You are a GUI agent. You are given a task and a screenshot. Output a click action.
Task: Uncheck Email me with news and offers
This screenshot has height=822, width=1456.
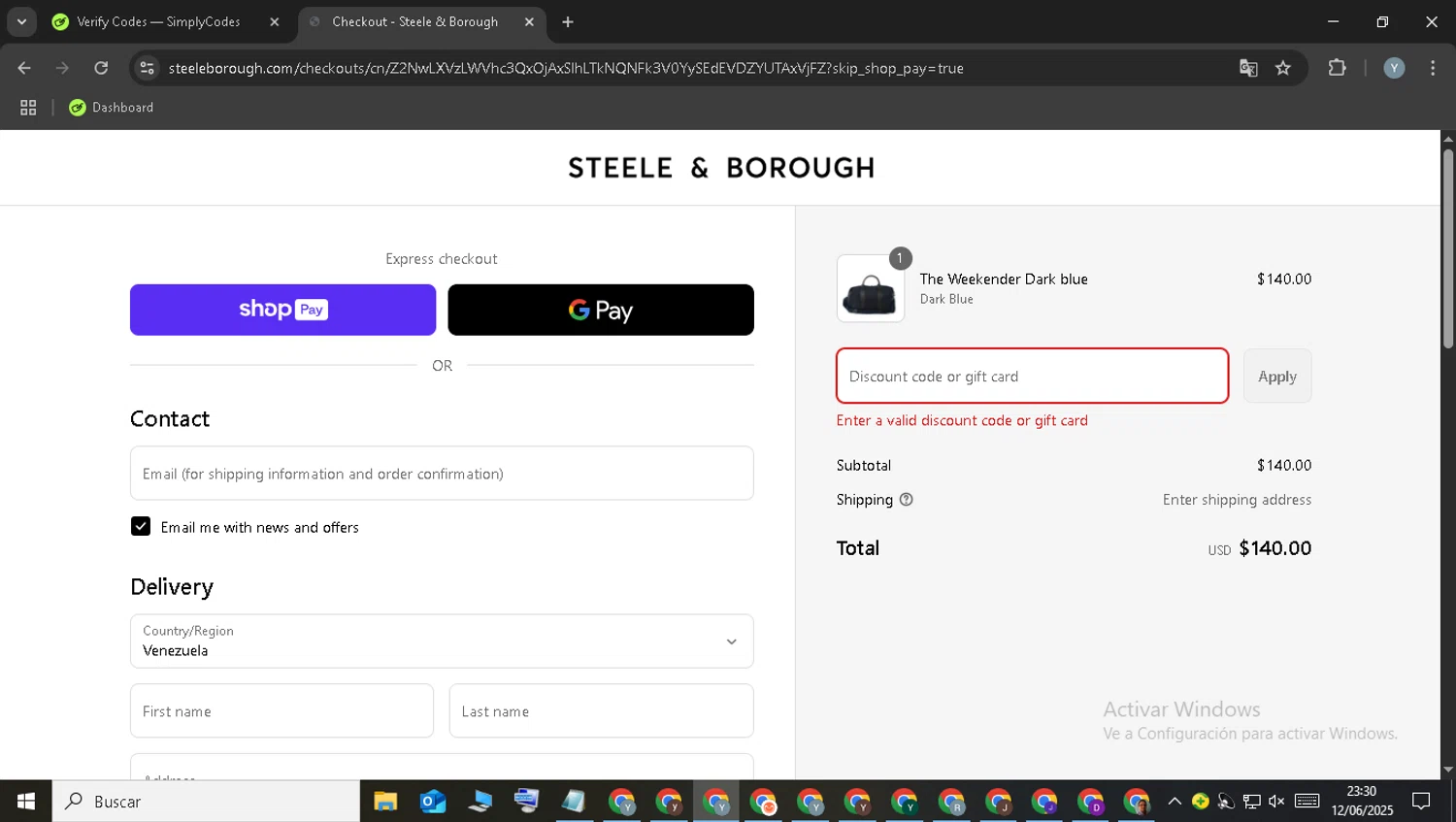coord(141,526)
